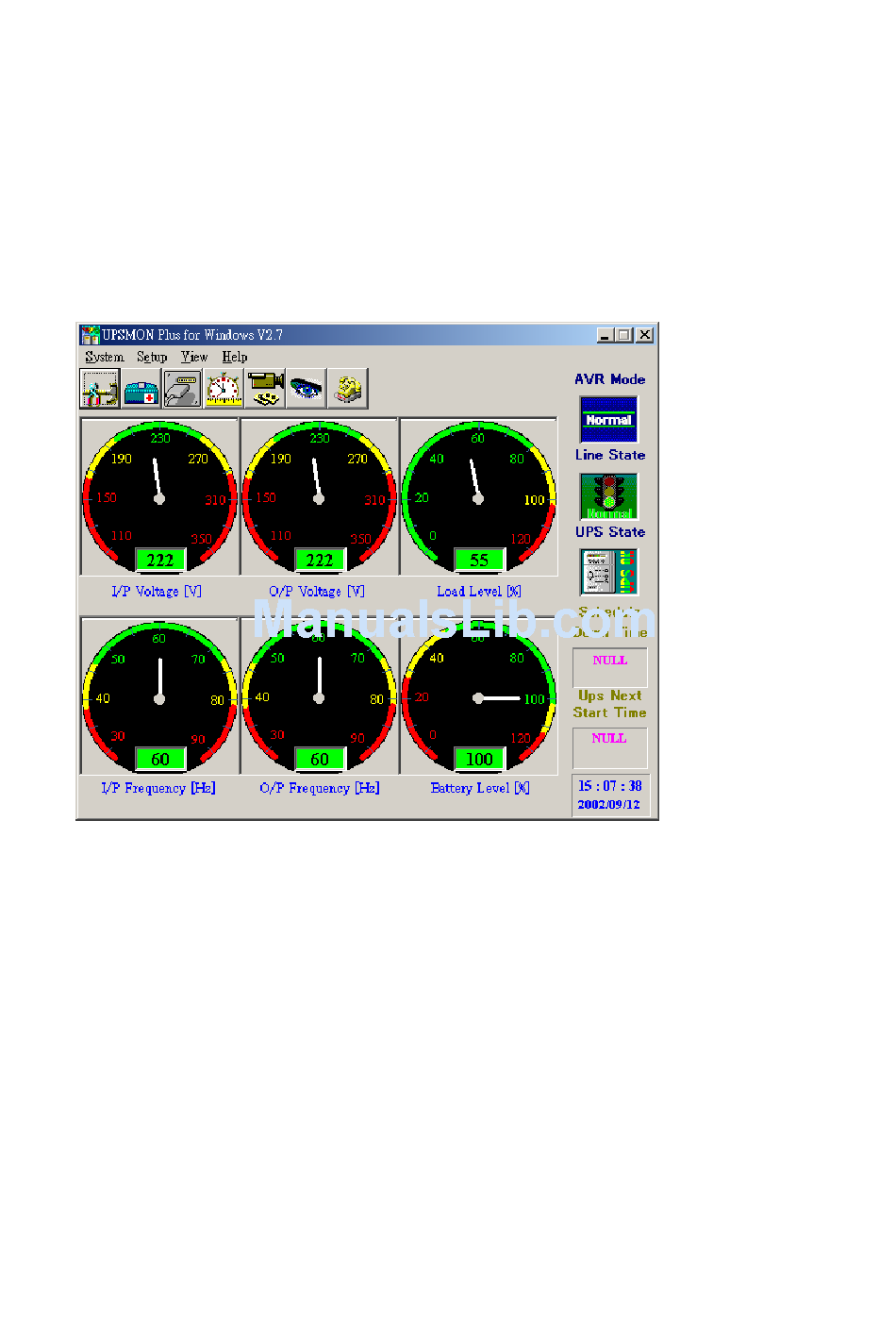This screenshot has height=1340, width=896.
Task: Click the yellow boots toolbar icon
Action: click(x=348, y=388)
